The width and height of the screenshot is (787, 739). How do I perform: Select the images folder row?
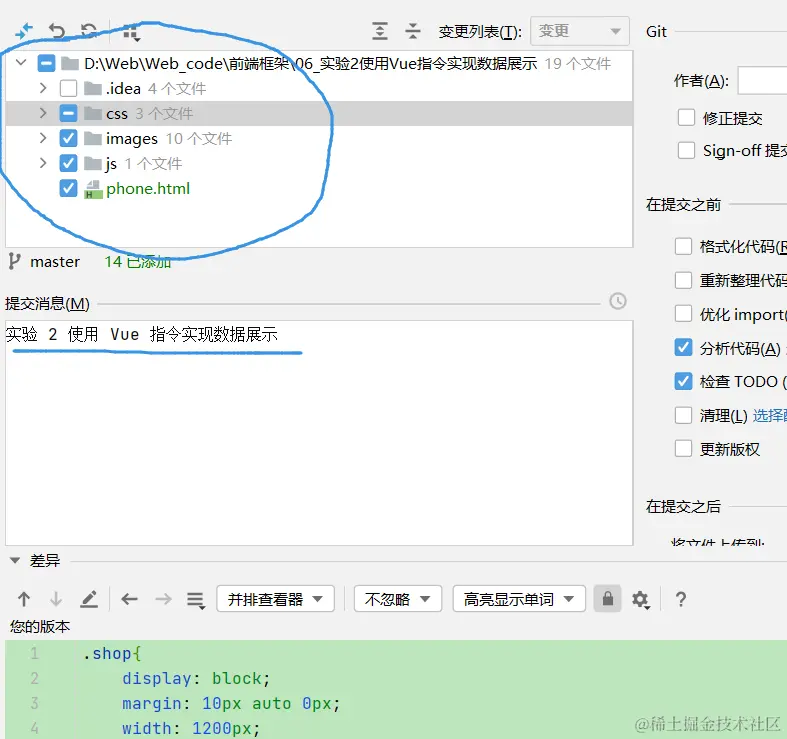(x=319, y=139)
